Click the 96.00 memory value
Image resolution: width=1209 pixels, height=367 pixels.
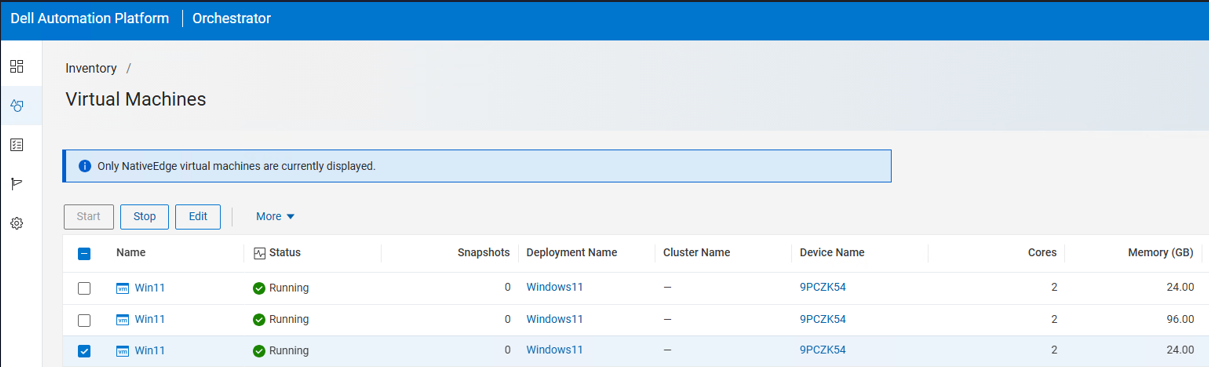[x=1180, y=320]
